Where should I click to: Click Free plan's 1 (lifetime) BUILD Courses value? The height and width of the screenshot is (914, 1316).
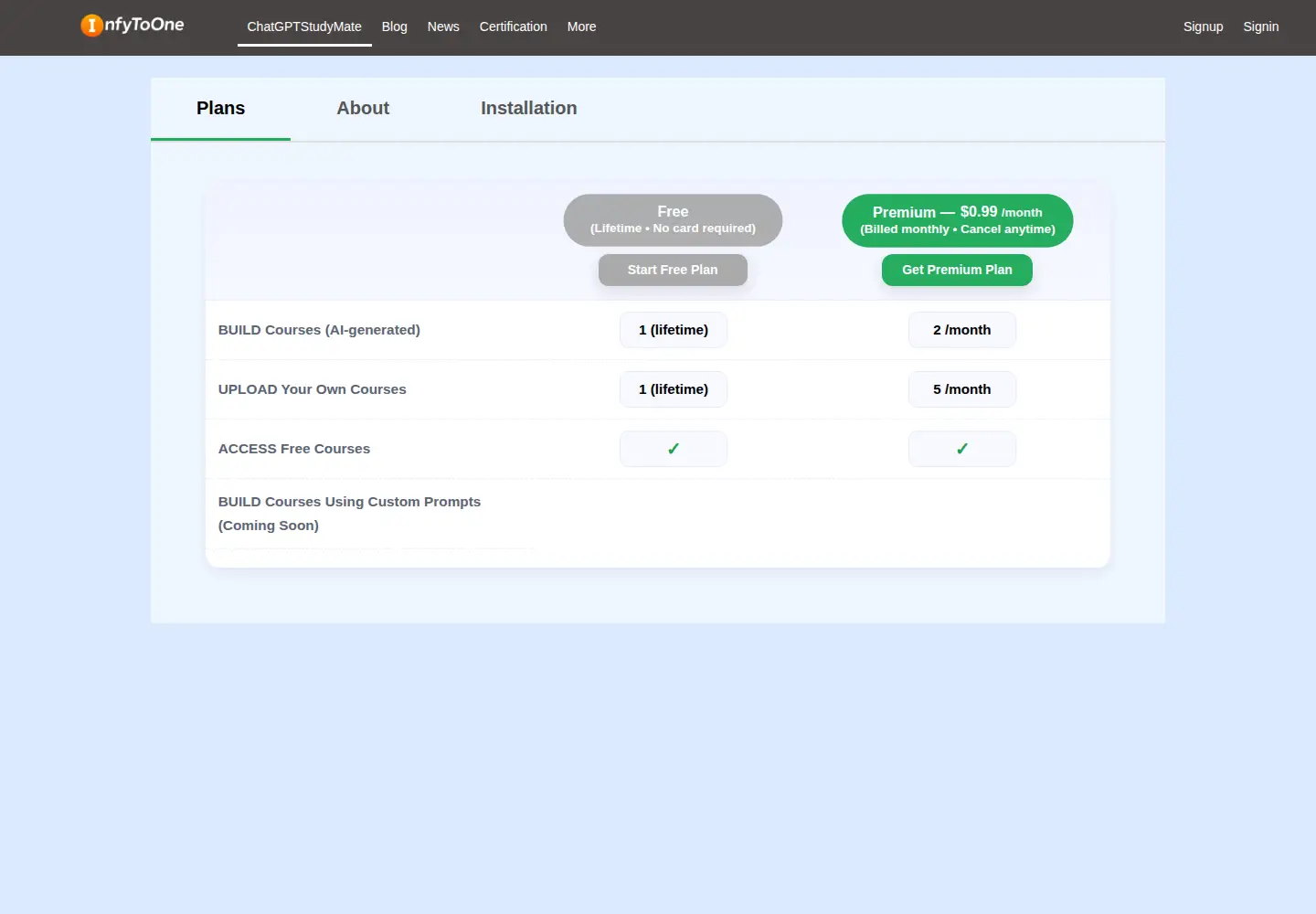674,330
